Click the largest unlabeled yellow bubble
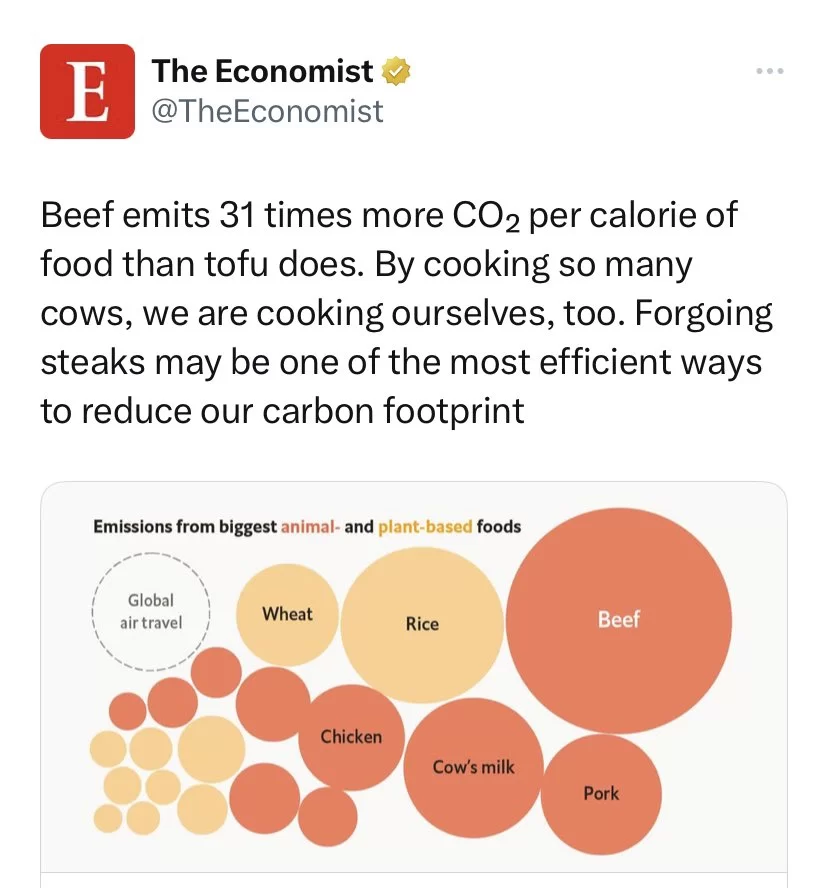 (x=211, y=749)
